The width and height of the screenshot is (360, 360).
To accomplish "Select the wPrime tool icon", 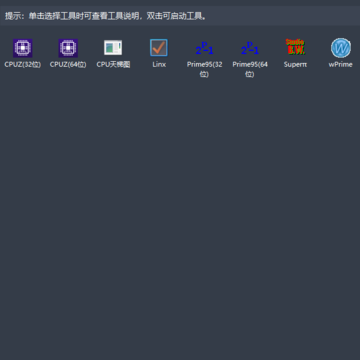I will [x=341, y=48].
